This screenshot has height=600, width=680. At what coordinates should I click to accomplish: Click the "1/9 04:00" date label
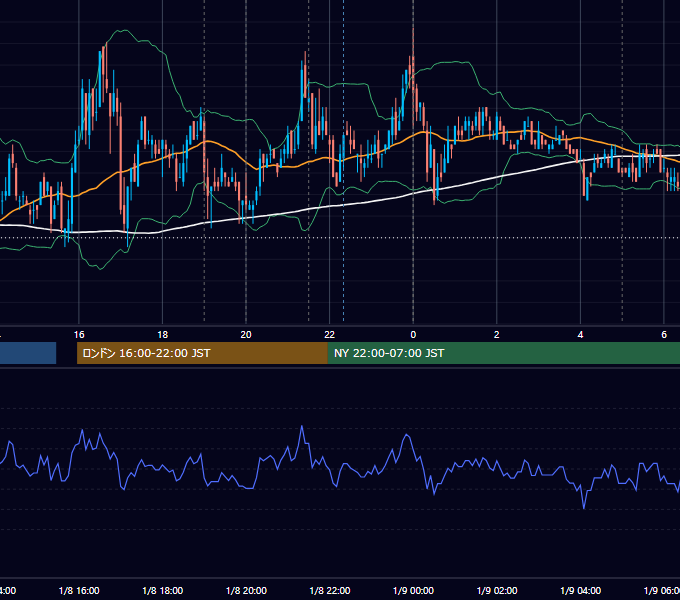(581, 591)
